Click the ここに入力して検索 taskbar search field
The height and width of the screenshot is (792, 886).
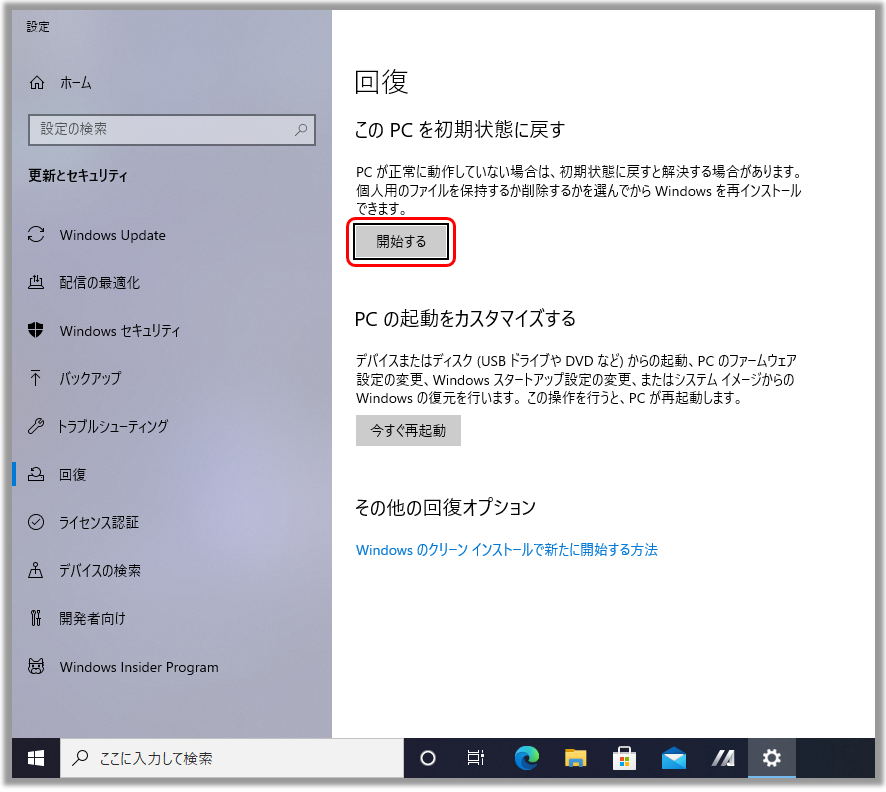[232, 758]
